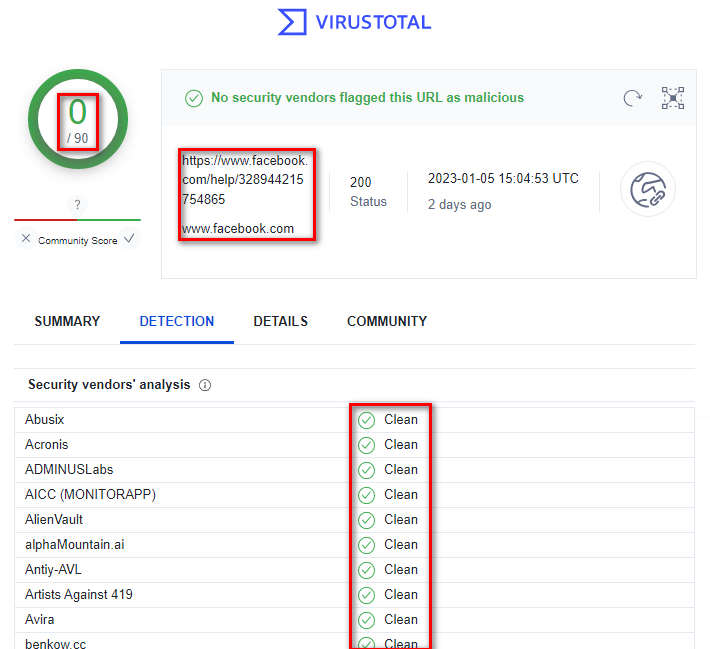Select the Antiy-AVL vendor name
Viewport: 710px width, 649px height.
53,569
